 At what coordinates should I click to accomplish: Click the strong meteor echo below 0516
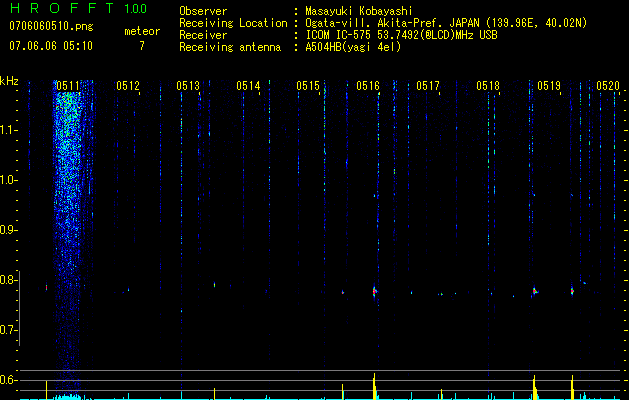tap(374, 291)
